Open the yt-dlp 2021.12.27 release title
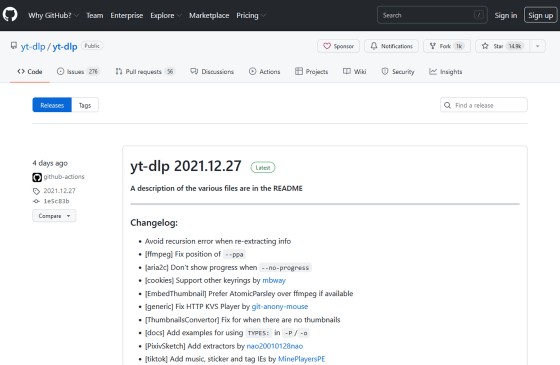Screen dimensions: 560x365 (186, 166)
